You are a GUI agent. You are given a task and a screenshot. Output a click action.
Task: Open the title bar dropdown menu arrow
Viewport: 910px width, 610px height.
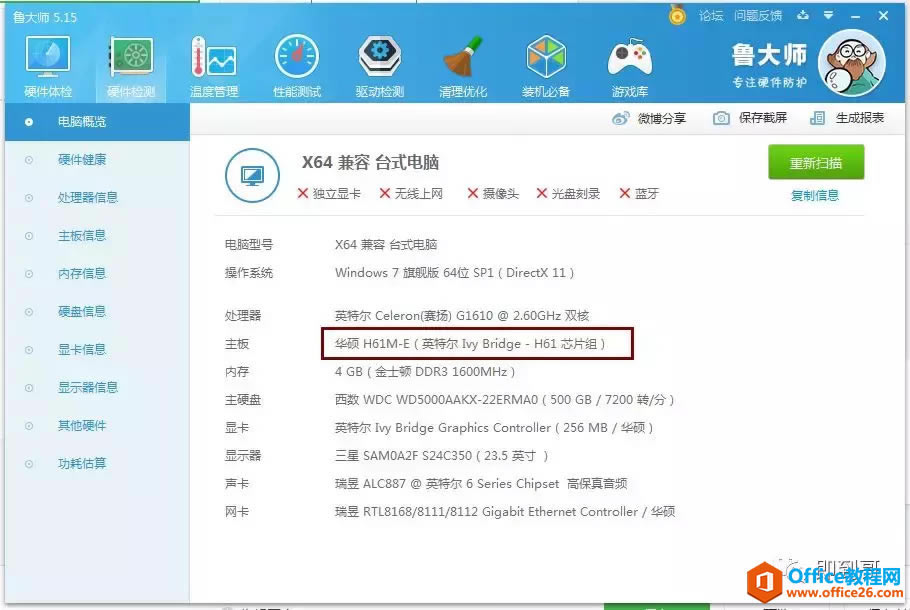[828, 15]
